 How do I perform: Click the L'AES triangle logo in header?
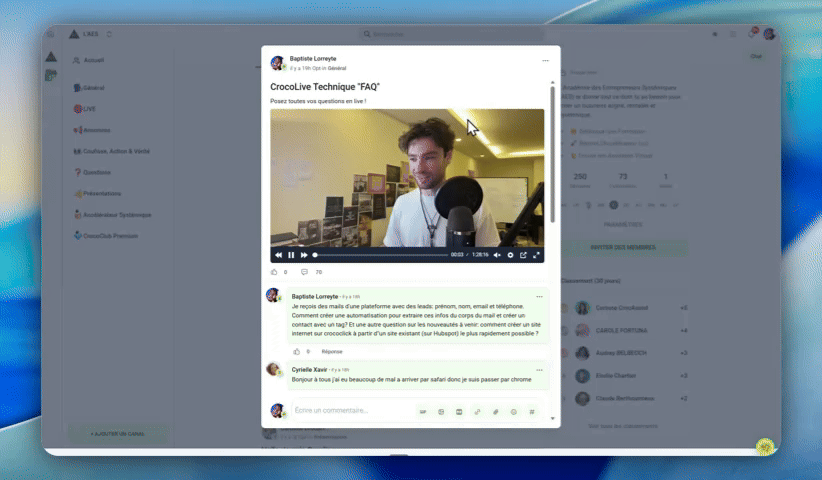coord(74,34)
